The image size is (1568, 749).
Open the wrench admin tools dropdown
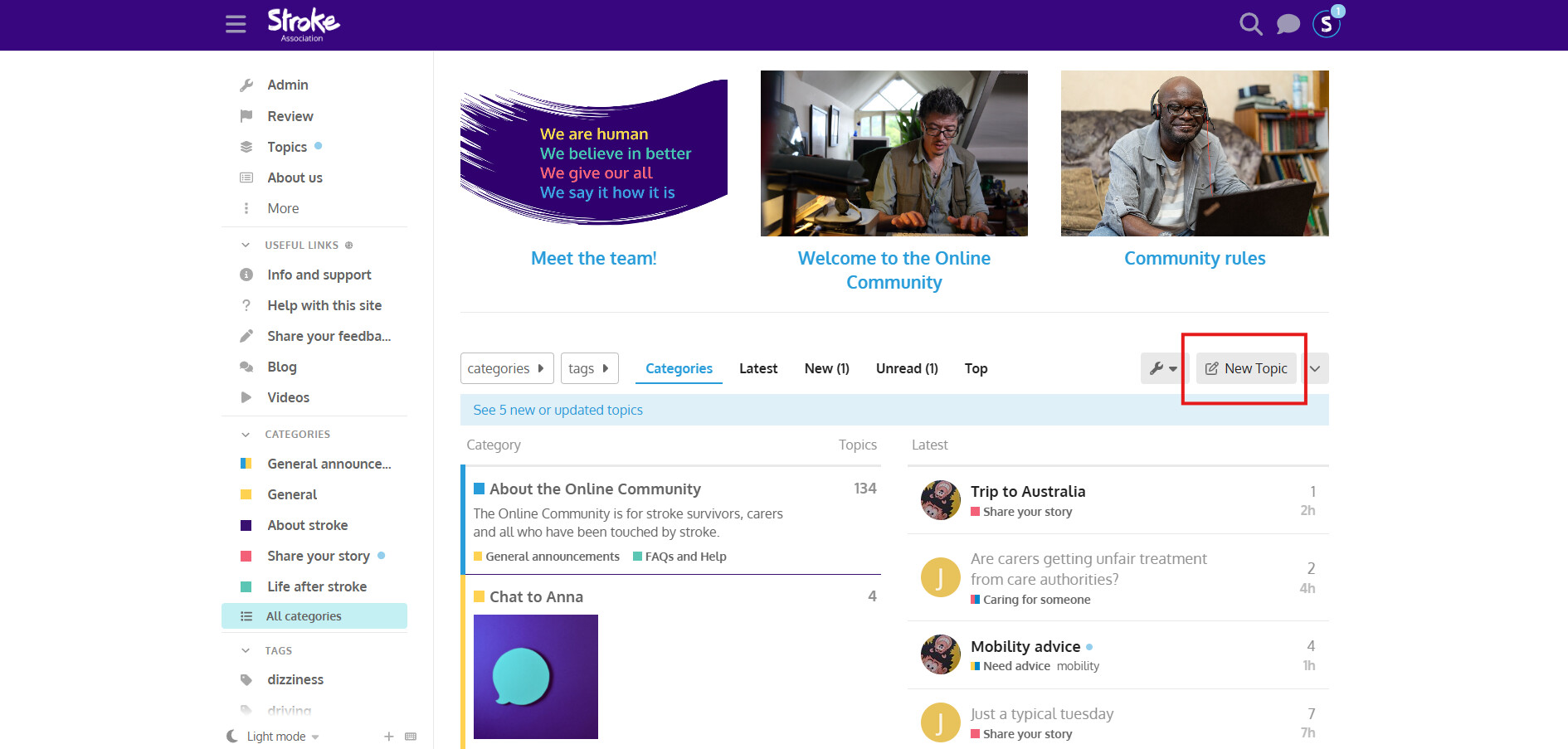[1163, 368]
